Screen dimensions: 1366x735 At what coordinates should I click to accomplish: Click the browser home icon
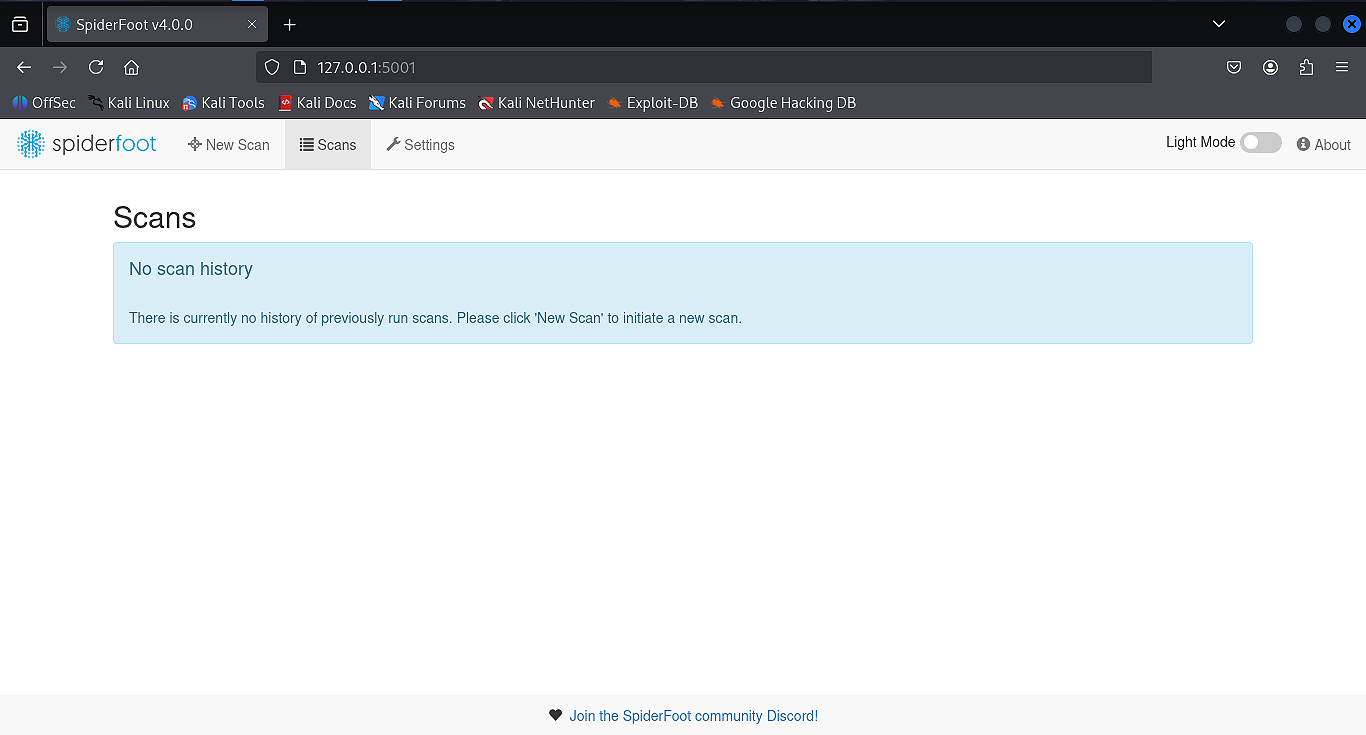pos(131,67)
